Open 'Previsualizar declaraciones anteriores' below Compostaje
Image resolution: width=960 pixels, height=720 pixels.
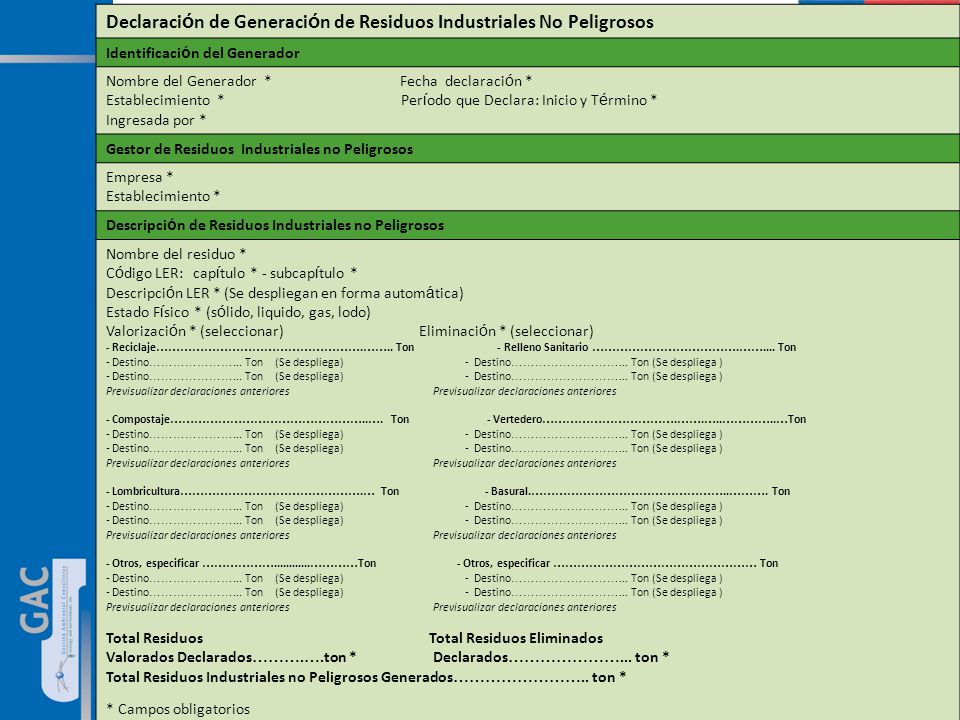198,463
